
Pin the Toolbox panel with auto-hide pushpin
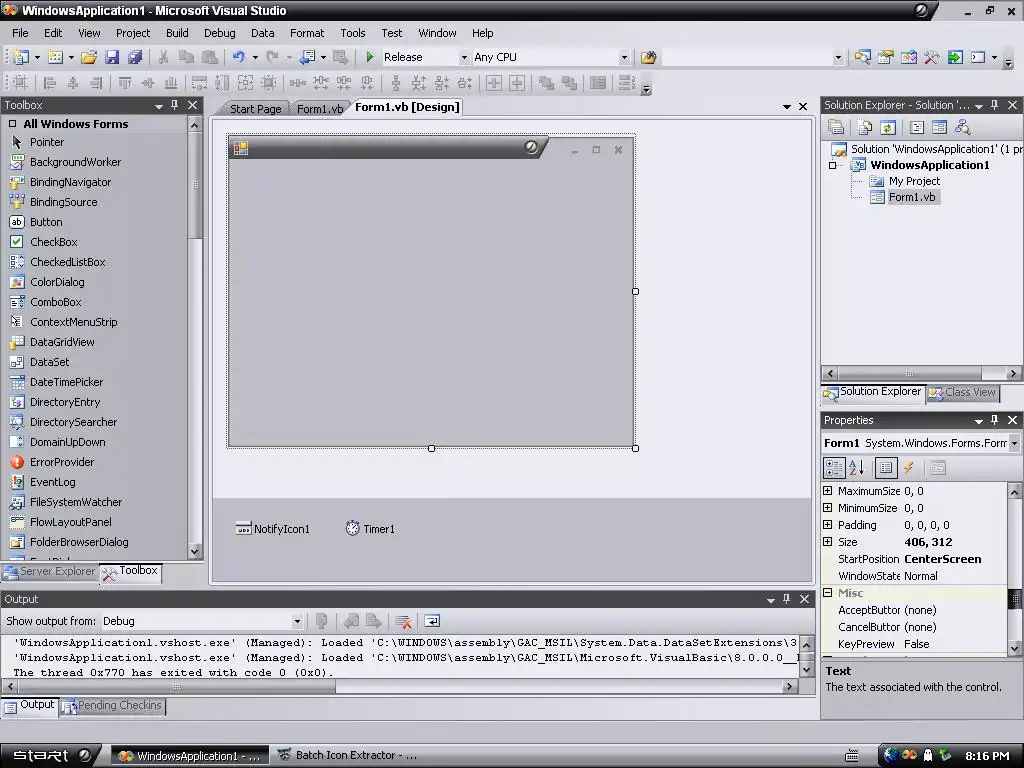click(x=174, y=105)
